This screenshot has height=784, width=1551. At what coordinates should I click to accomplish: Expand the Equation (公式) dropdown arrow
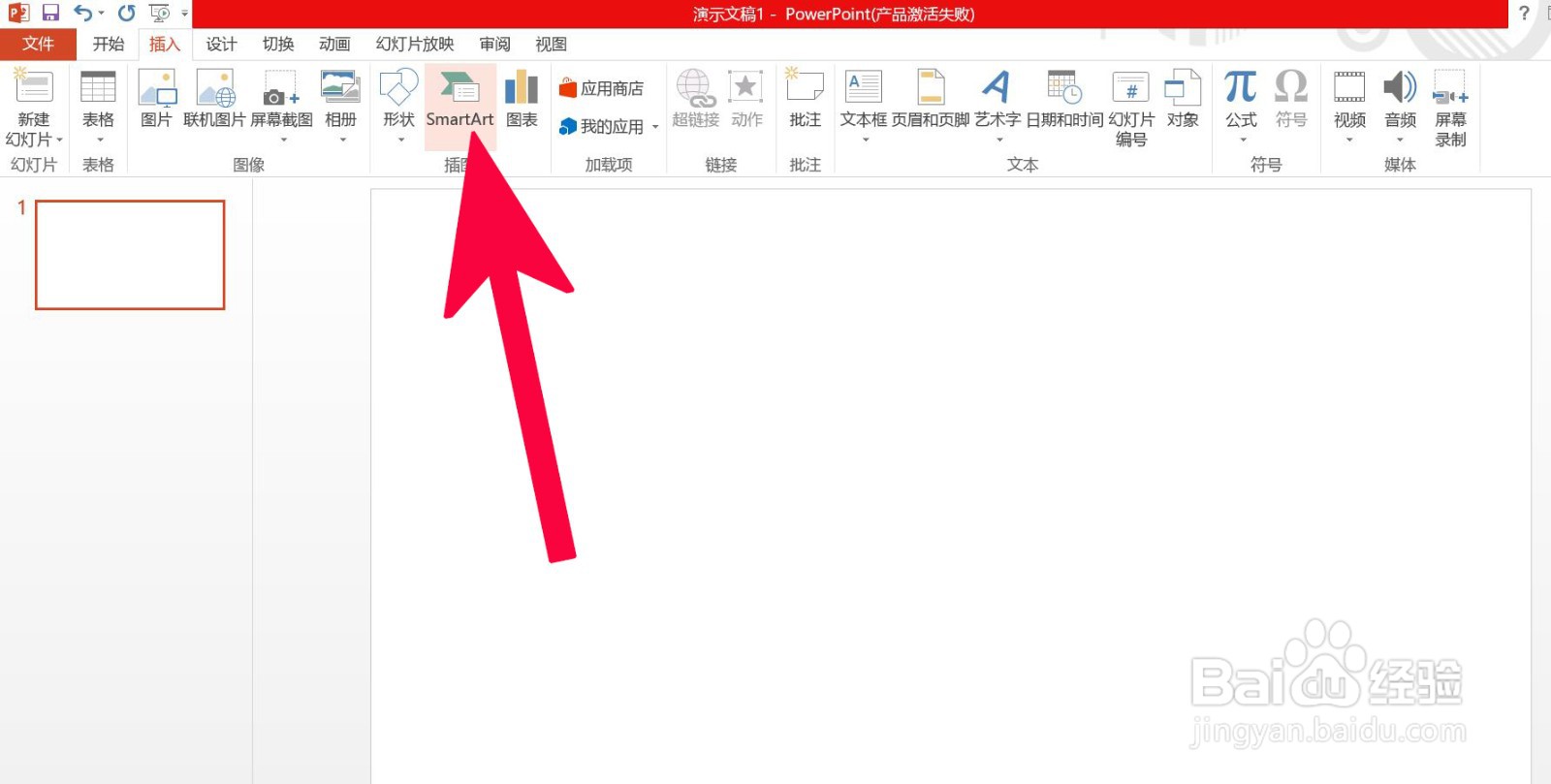pos(1243,140)
